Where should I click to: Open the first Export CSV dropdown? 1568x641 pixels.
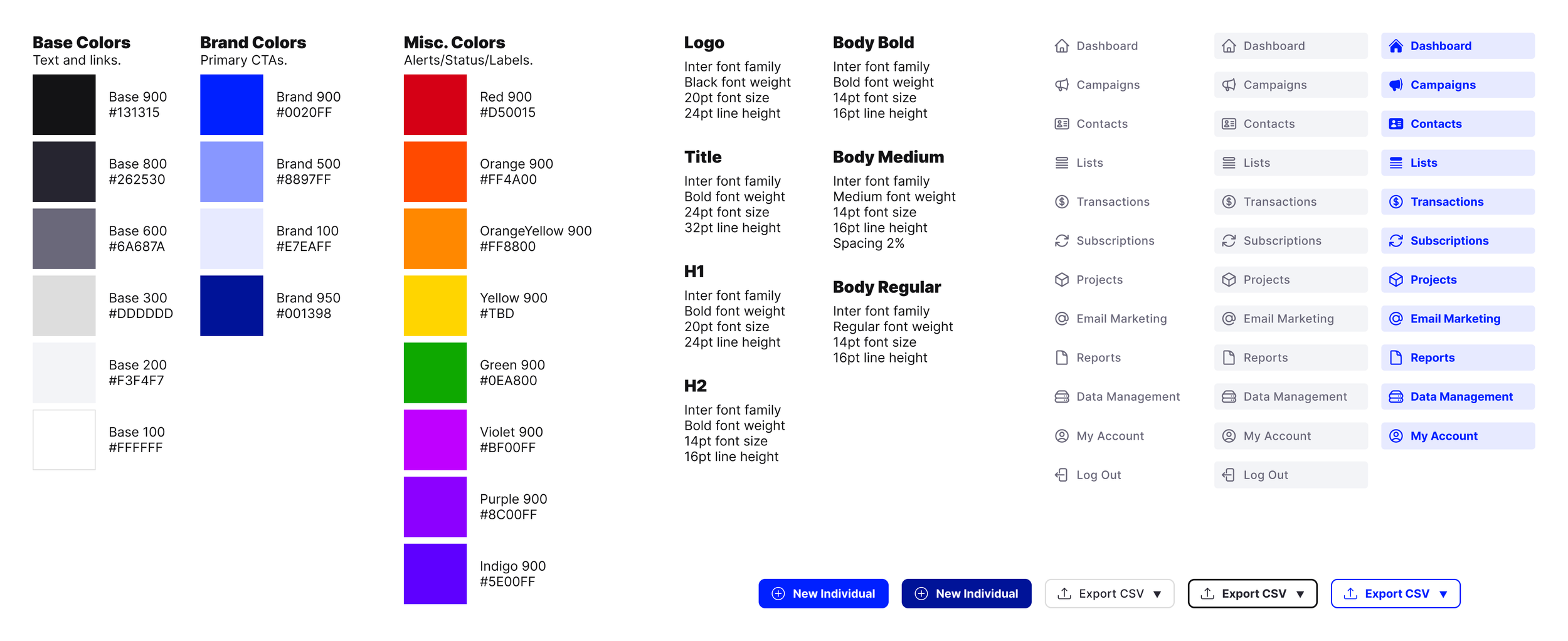[1109, 593]
